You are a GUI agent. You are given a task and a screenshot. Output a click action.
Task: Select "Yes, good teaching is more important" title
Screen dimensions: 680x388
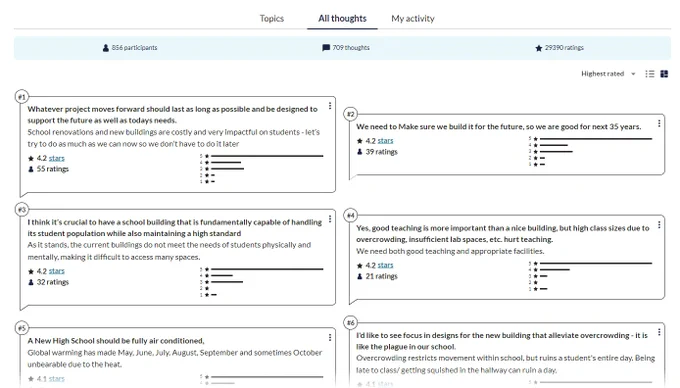(503, 233)
